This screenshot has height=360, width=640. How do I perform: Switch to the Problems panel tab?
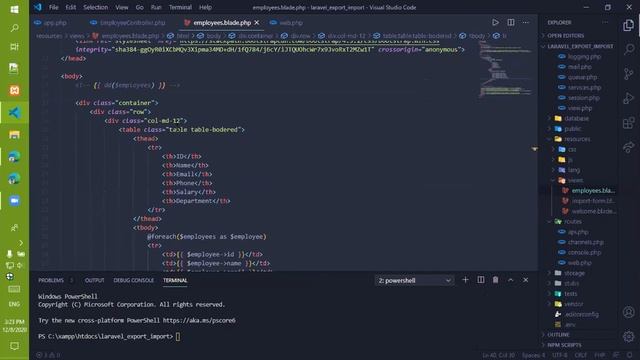[x=51, y=280]
